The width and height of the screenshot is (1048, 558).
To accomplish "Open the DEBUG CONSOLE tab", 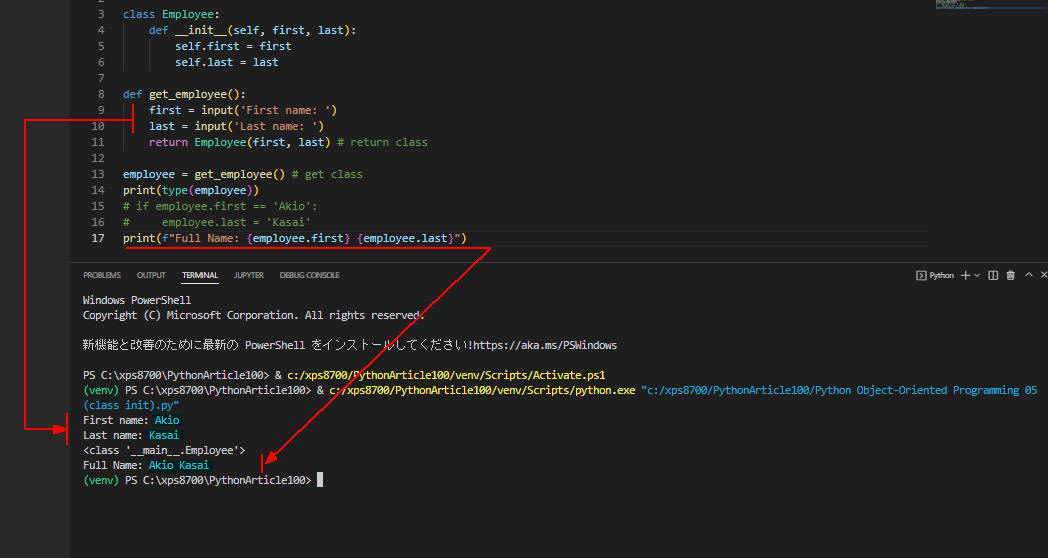I will pos(309,275).
